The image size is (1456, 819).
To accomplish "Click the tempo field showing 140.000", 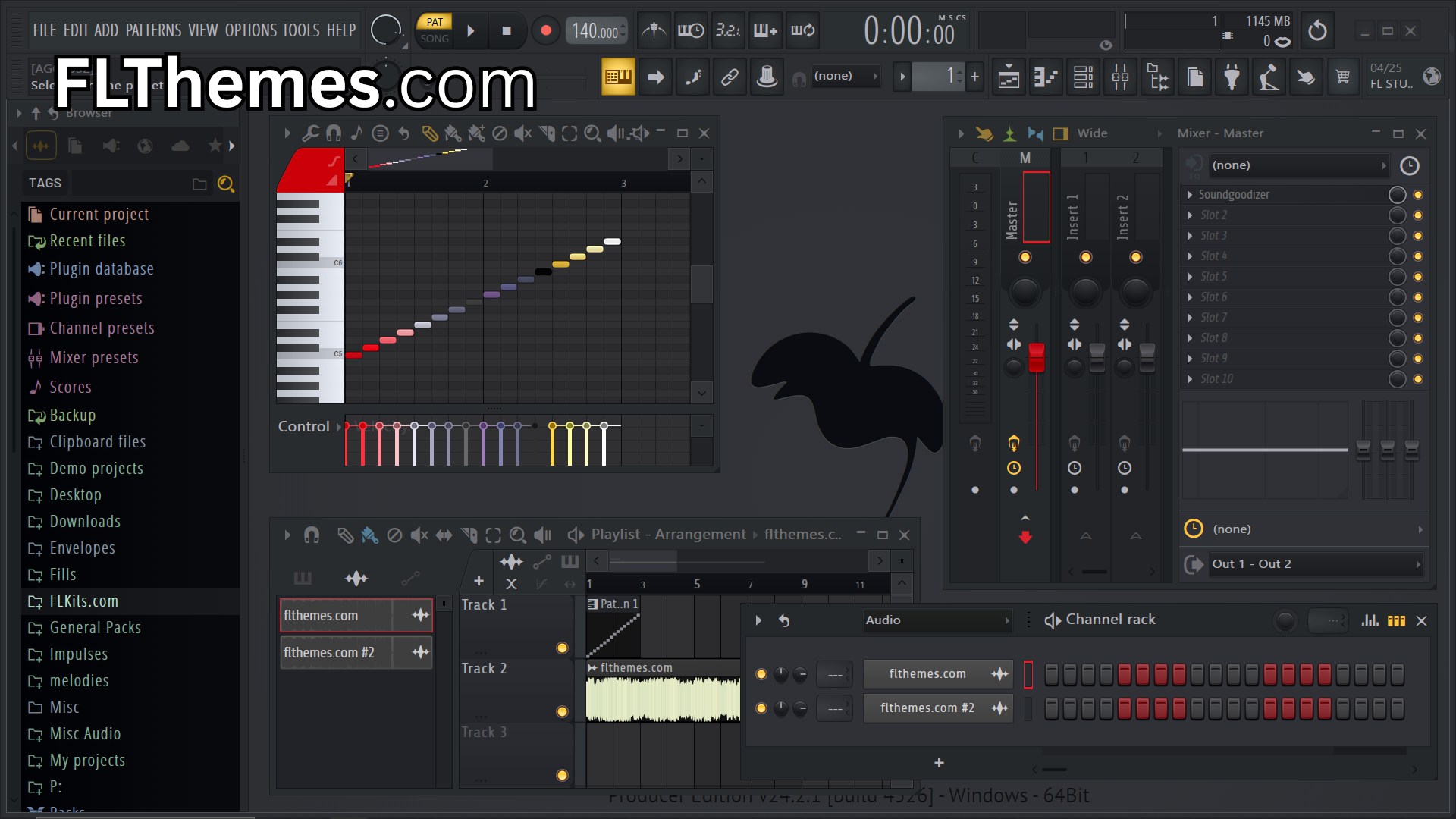I will click(596, 31).
